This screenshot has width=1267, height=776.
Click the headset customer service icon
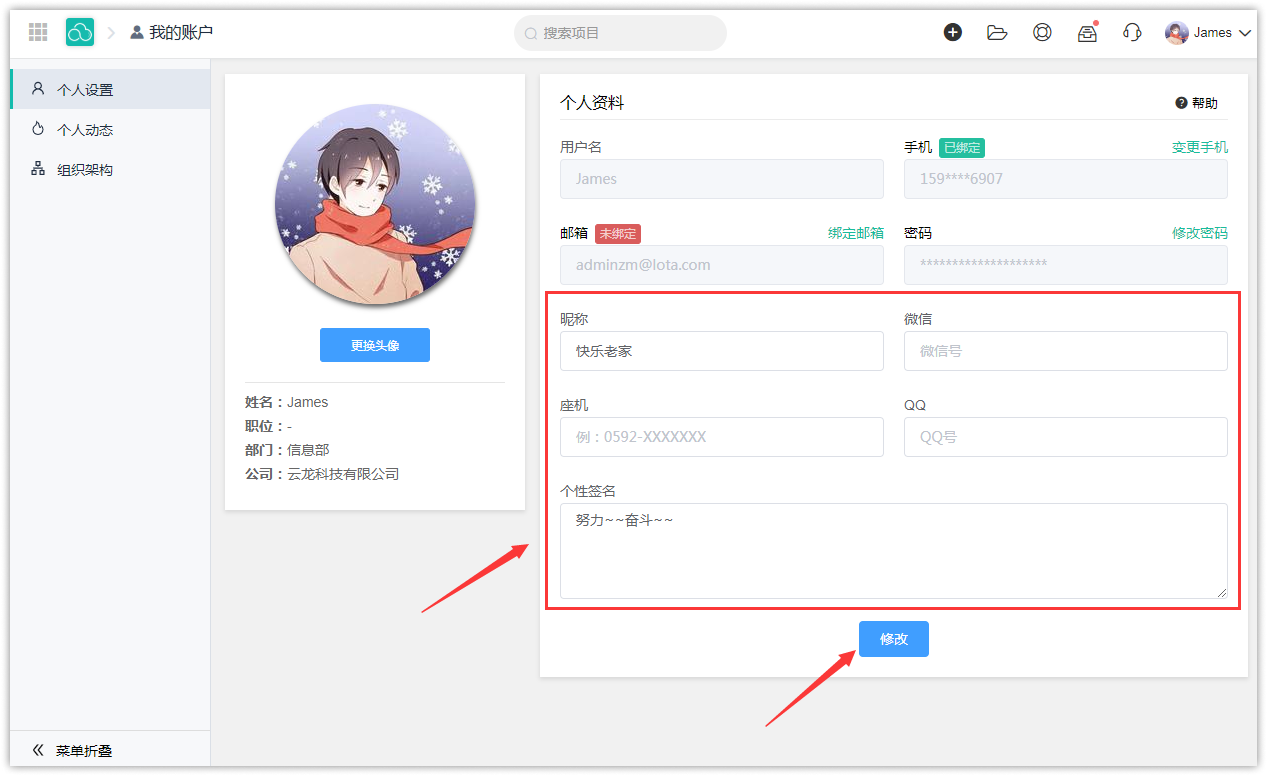click(1132, 32)
